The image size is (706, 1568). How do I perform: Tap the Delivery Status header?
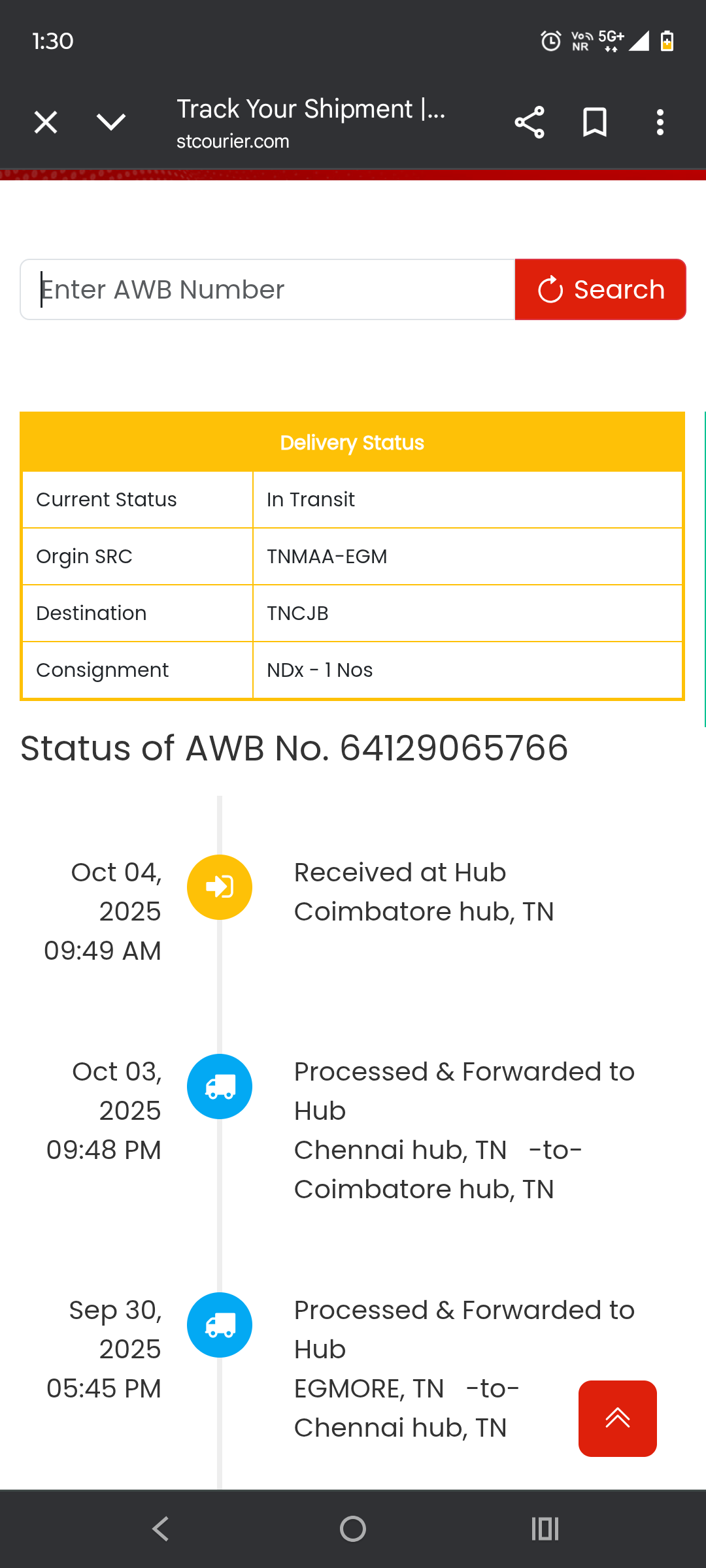coord(352,443)
